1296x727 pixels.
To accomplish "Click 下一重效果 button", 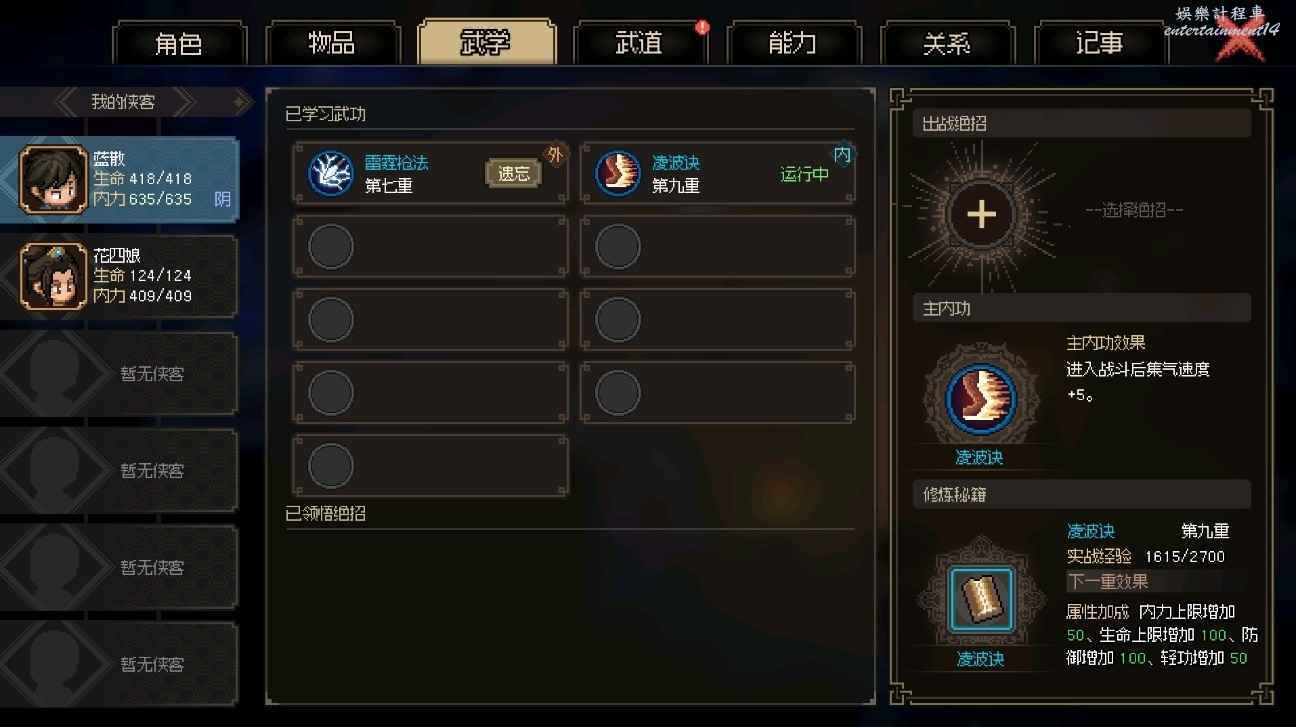I will [1108, 581].
